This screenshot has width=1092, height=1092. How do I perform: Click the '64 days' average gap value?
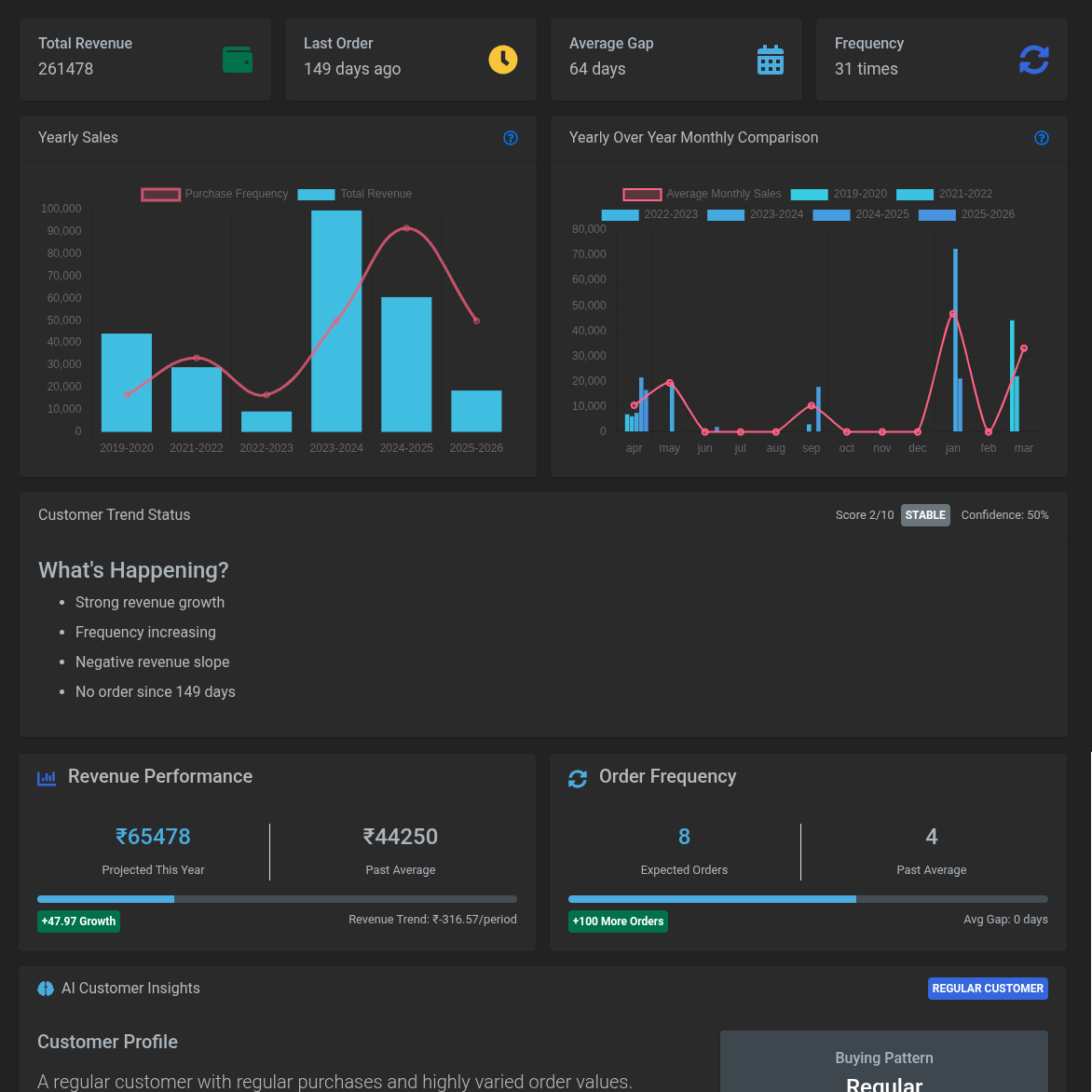pyautogui.click(x=597, y=69)
